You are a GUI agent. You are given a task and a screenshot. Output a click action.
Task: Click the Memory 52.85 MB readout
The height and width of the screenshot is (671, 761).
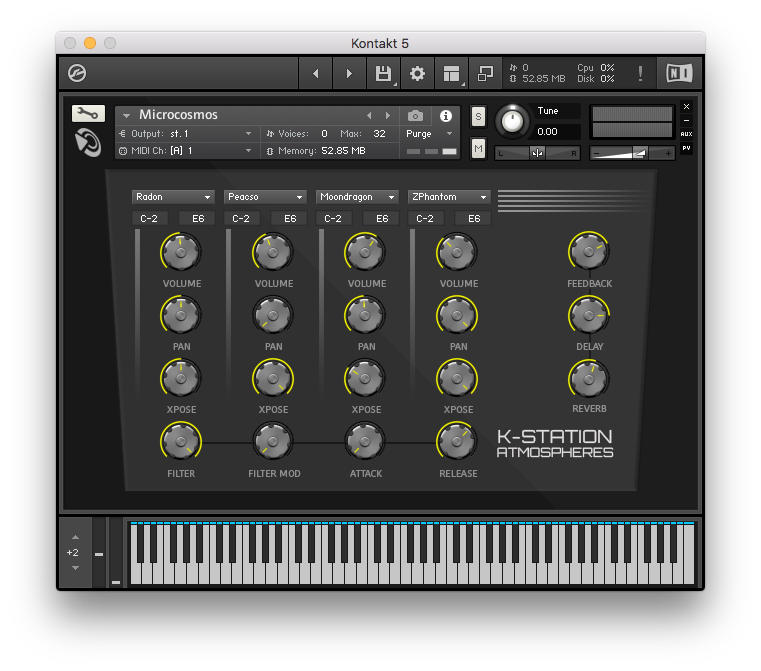(315, 151)
